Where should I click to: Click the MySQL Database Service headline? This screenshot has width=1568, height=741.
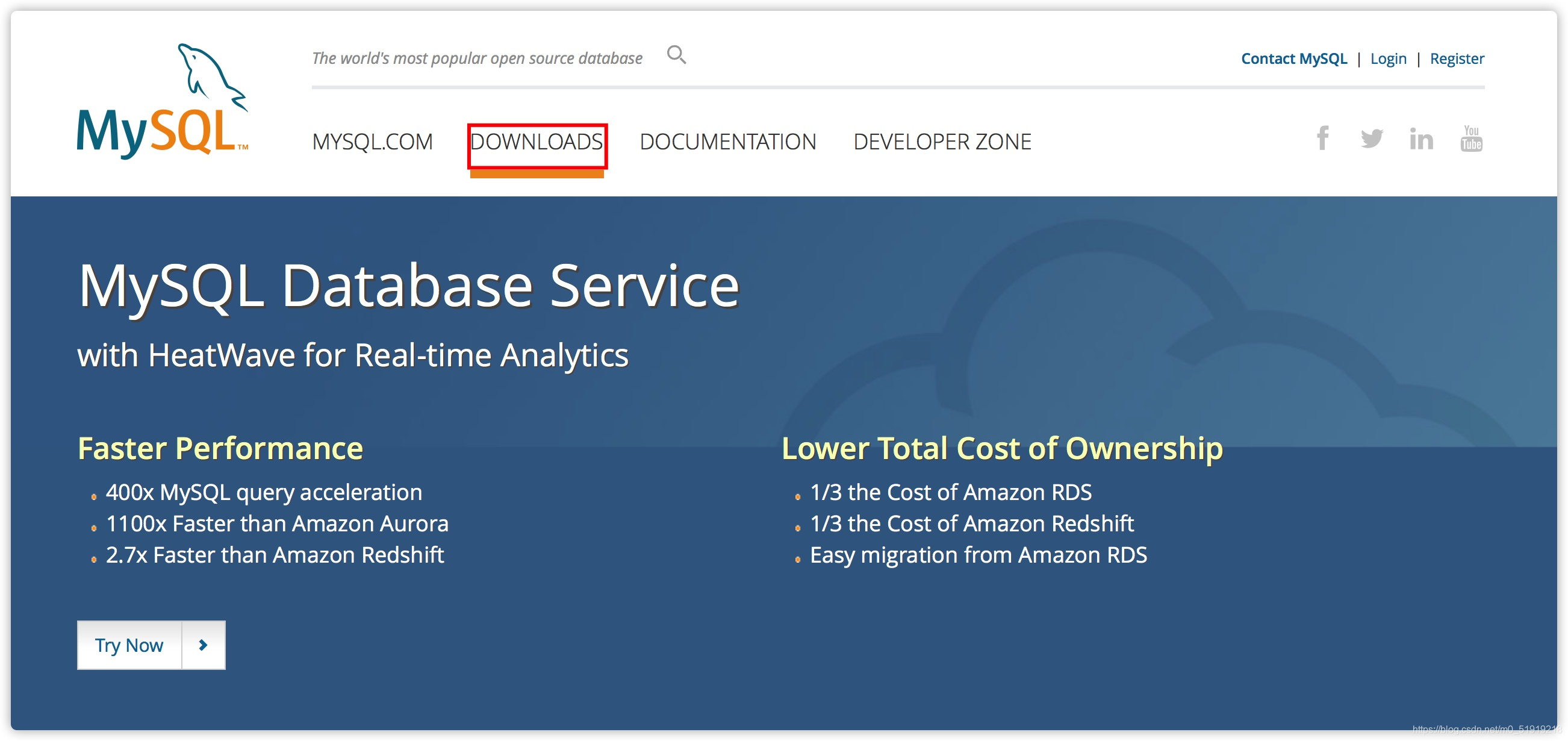point(408,286)
